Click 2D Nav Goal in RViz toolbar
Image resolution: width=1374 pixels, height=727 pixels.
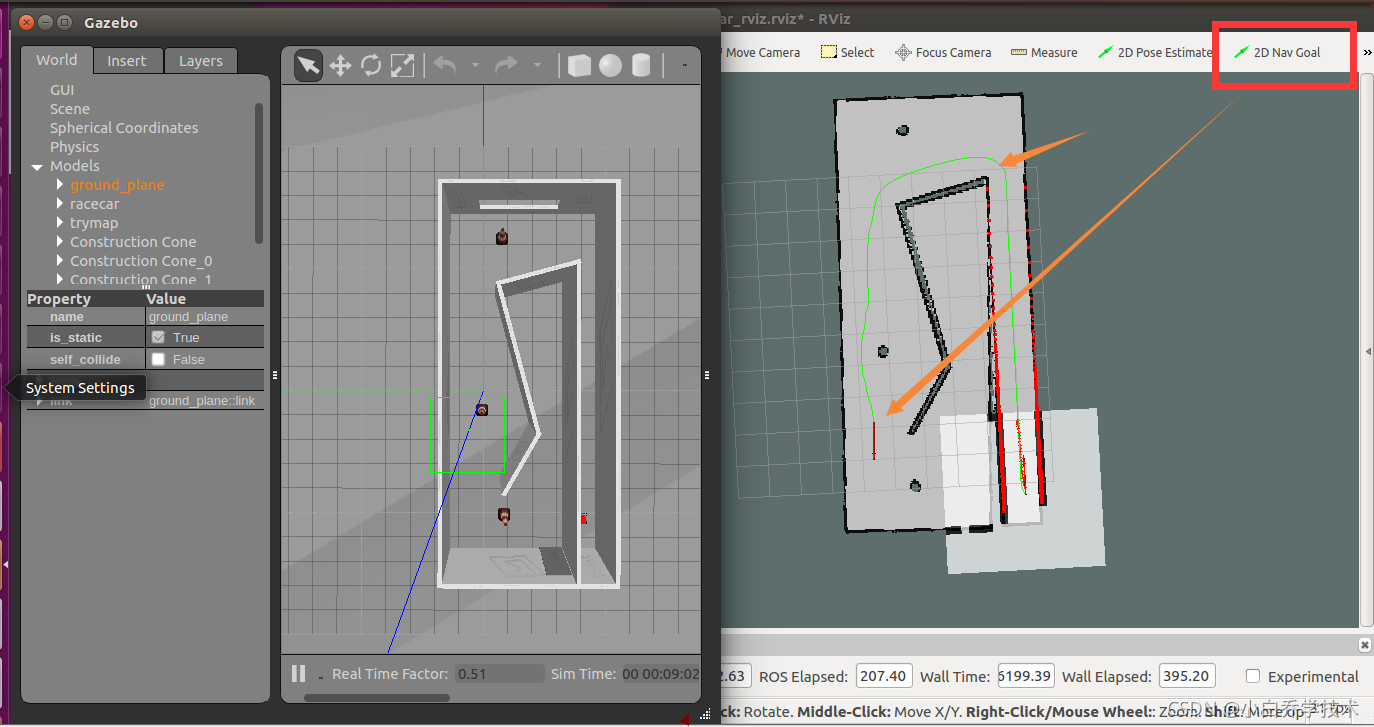coord(1277,52)
